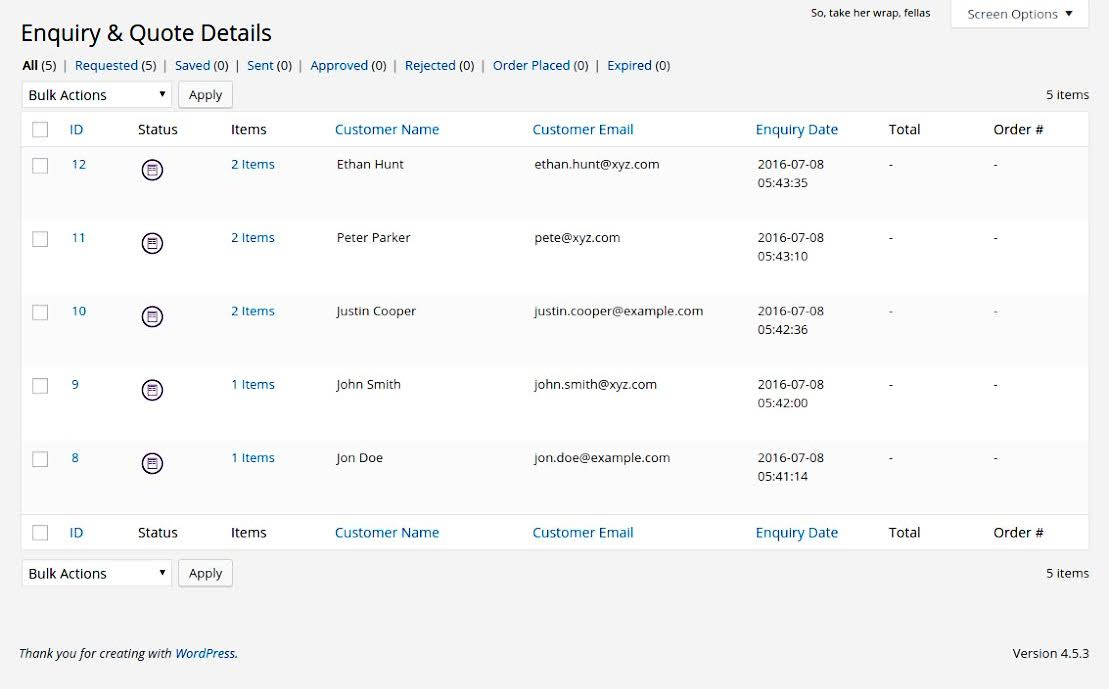This screenshot has width=1109, height=689.
Task: Click the top Apply button
Action: click(205, 95)
